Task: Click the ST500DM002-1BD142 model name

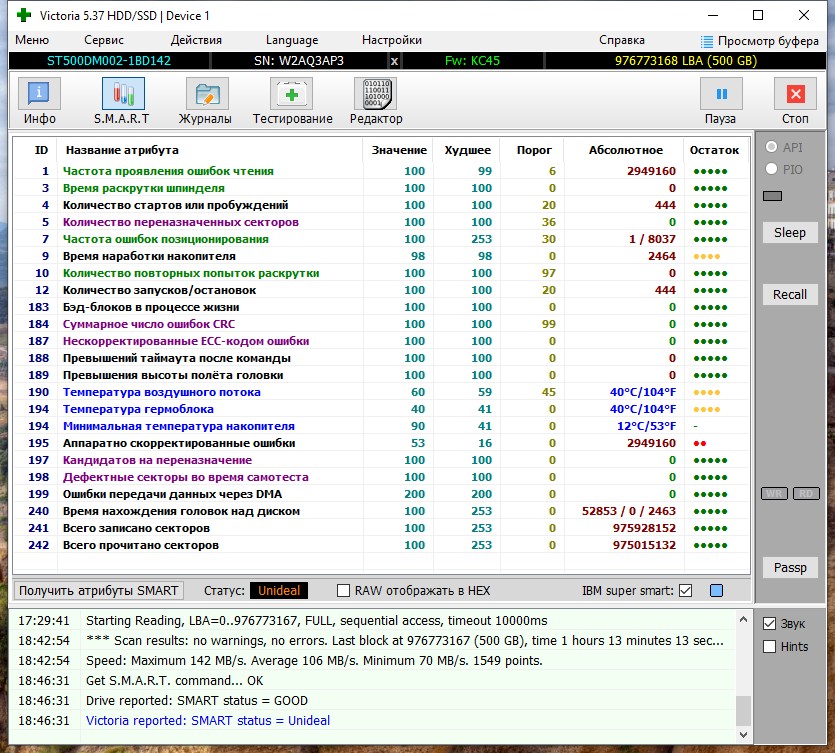Action: [x=109, y=61]
